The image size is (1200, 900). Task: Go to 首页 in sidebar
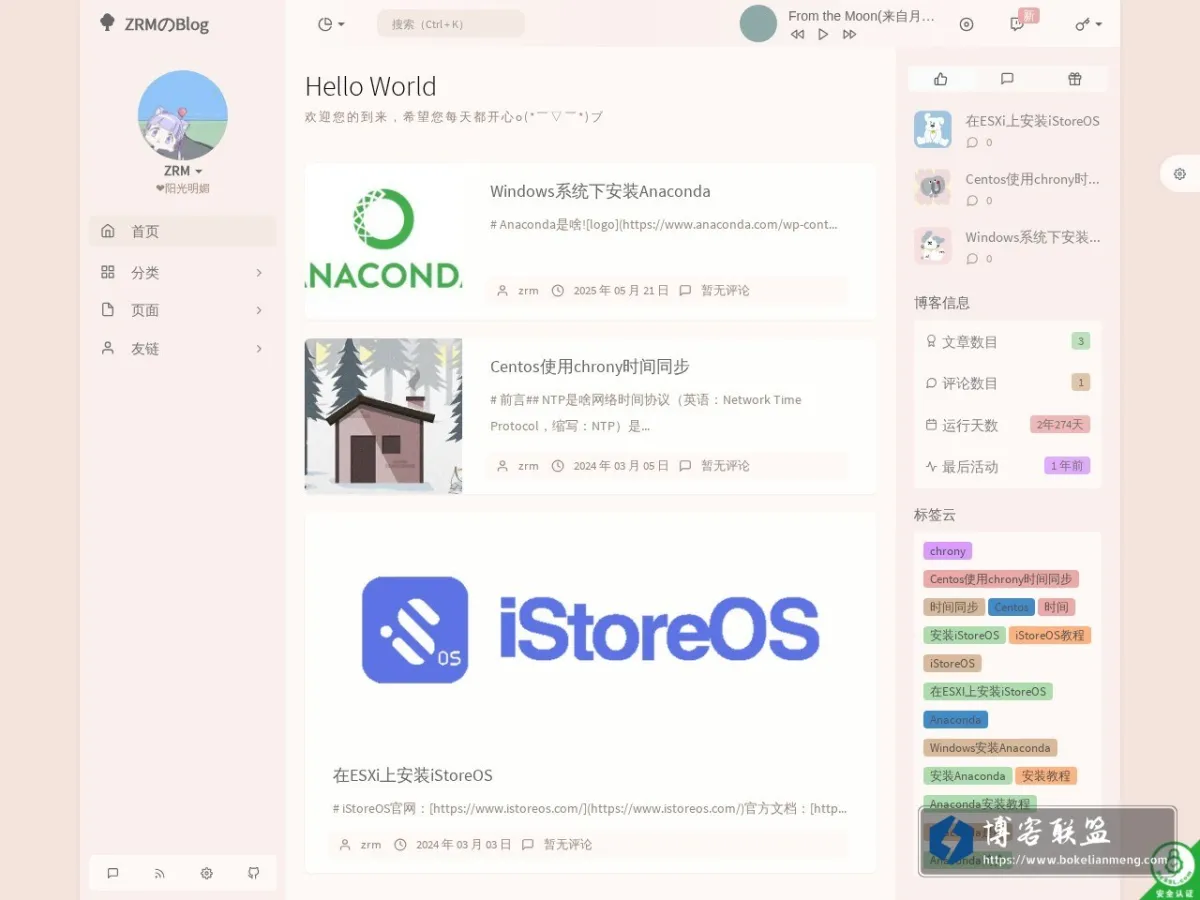point(183,231)
